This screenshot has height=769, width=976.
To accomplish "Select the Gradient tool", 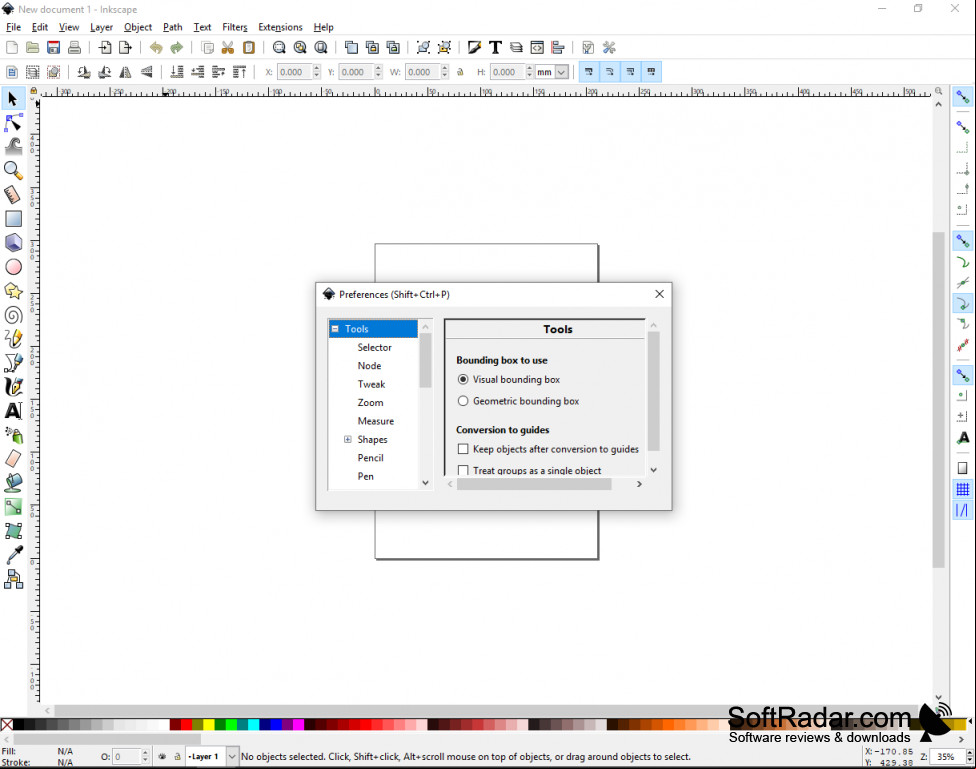I will [x=13, y=507].
